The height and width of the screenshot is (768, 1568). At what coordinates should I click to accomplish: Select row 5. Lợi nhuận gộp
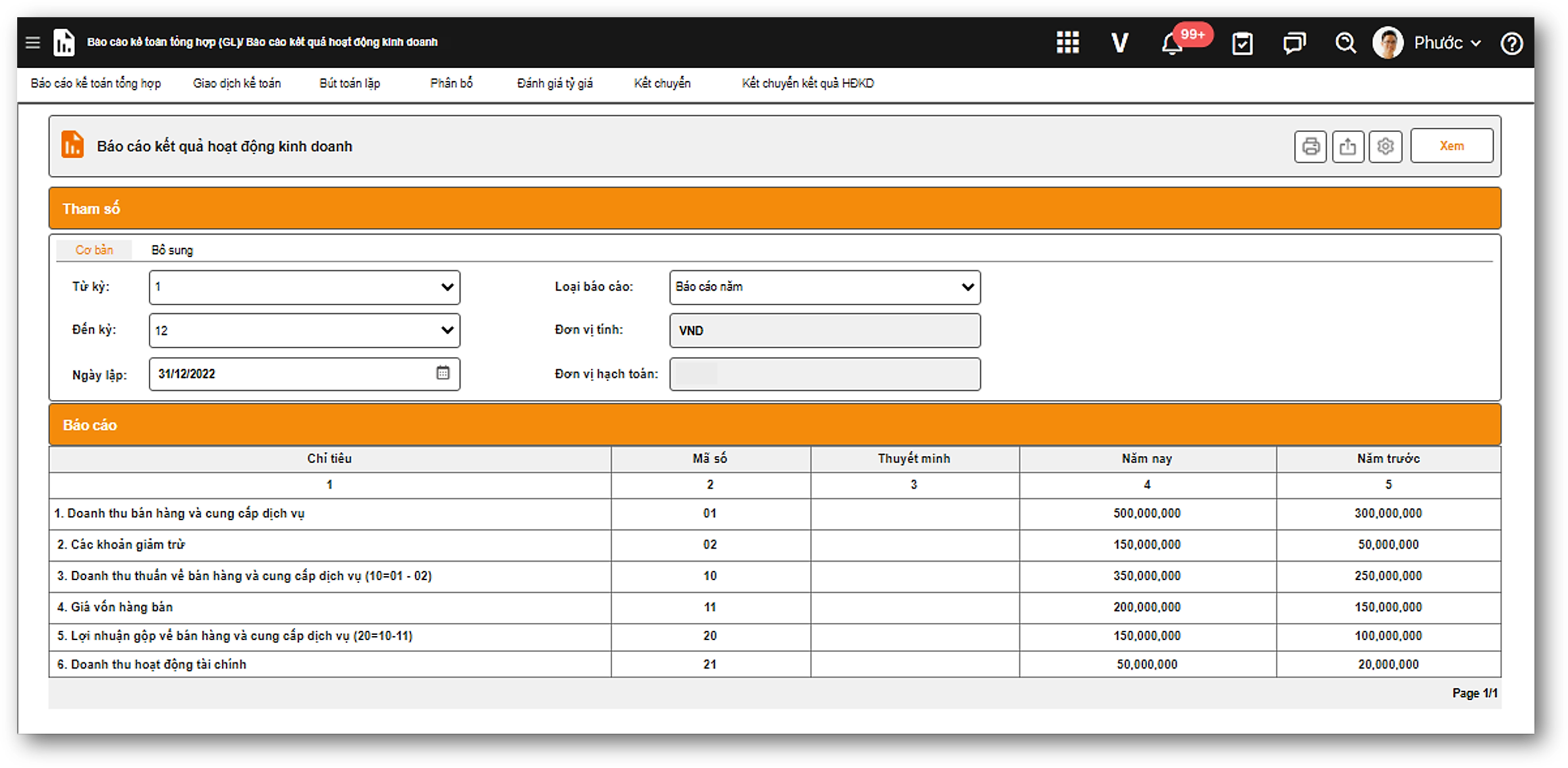coord(775,637)
